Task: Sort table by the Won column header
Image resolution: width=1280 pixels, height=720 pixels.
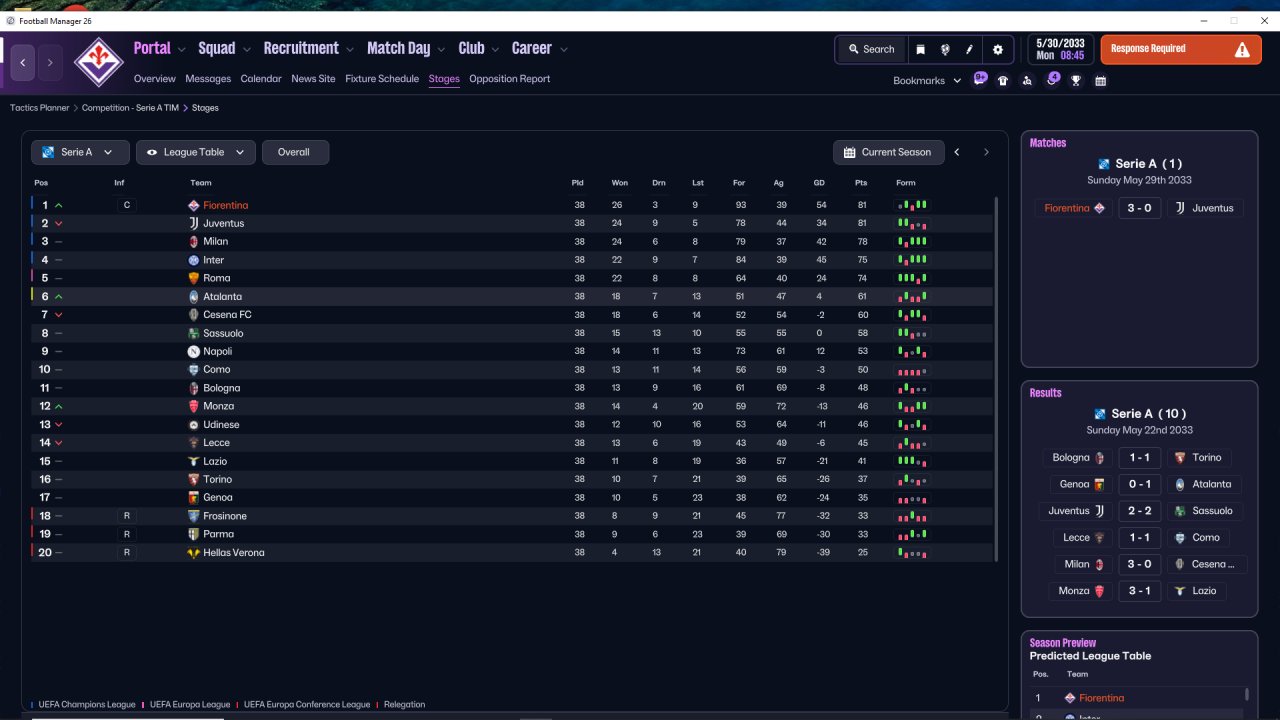Action: [x=620, y=183]
